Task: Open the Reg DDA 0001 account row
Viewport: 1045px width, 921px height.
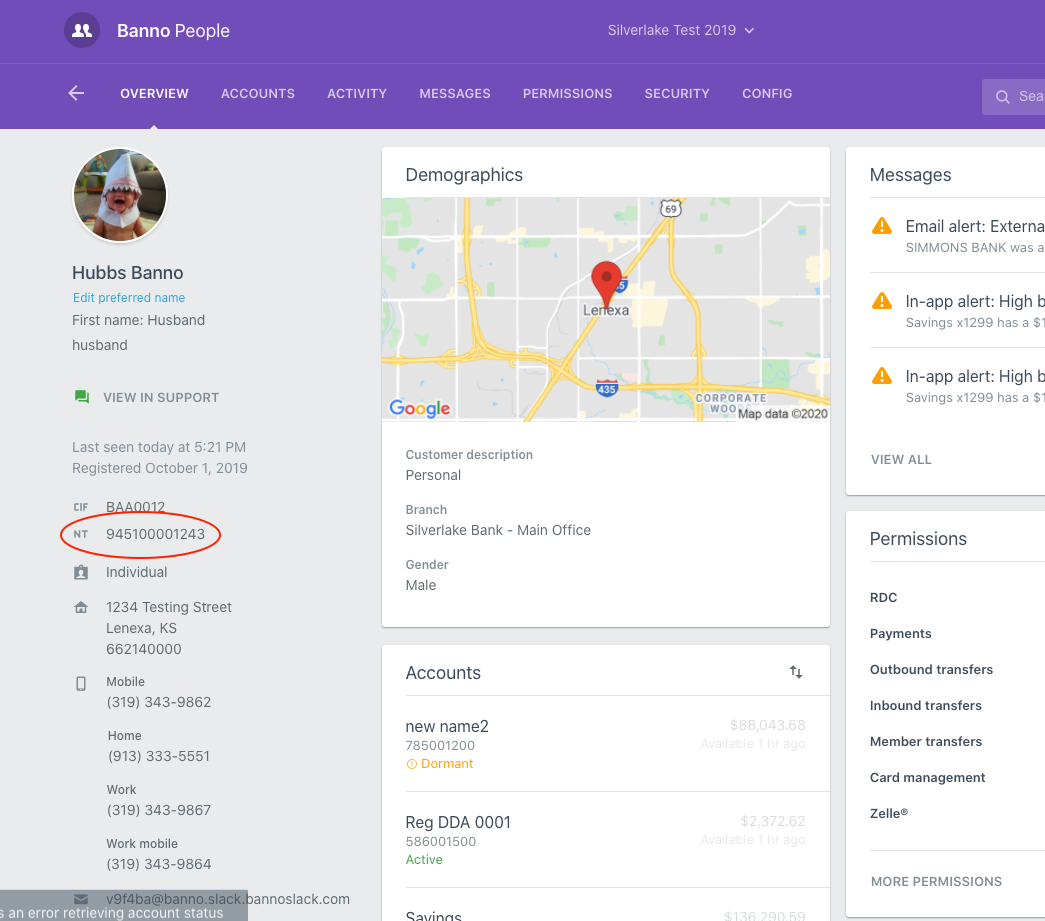Action: 605,840
